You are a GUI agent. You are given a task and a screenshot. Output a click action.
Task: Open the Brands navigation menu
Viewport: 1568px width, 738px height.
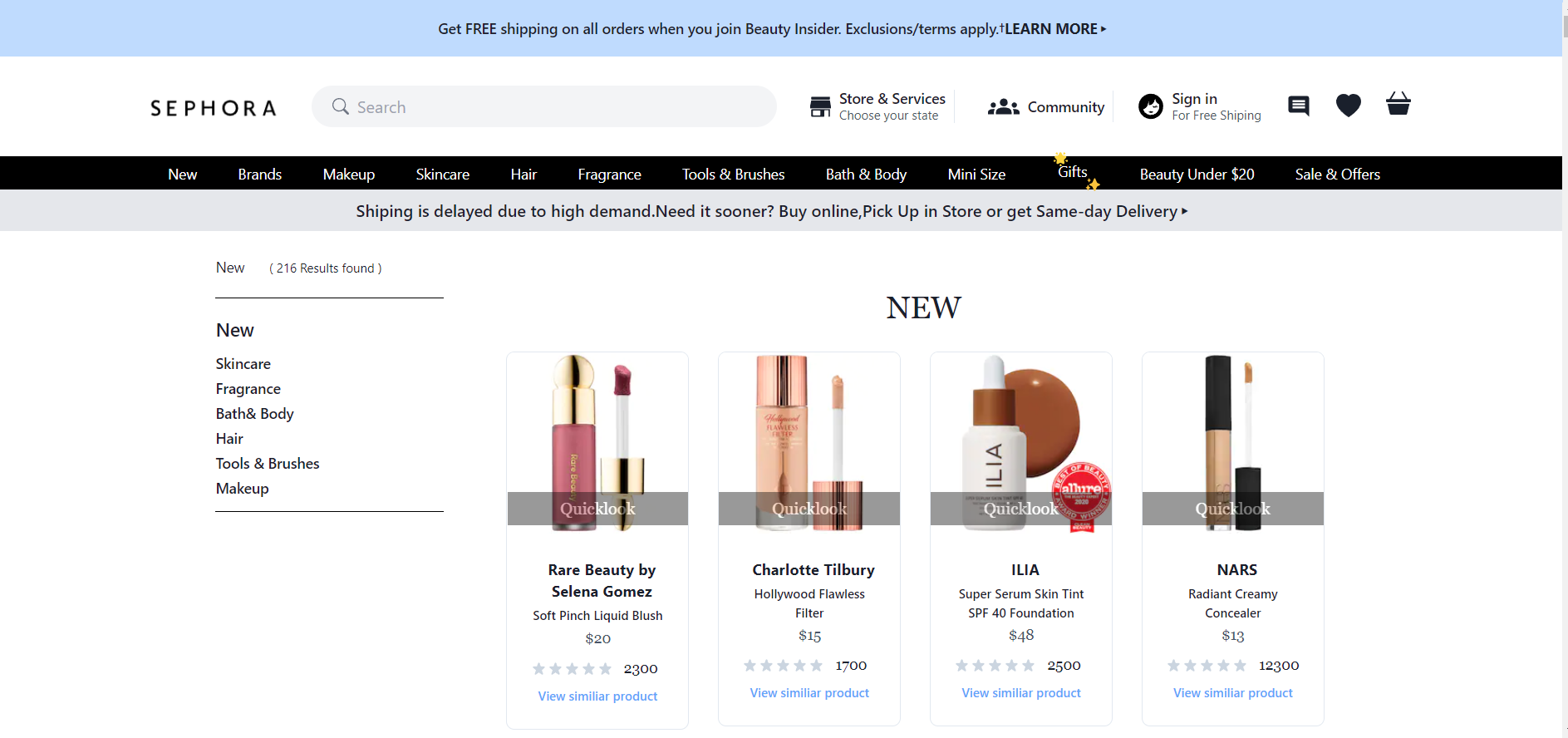pyautogui.click(x=259, y=174)
